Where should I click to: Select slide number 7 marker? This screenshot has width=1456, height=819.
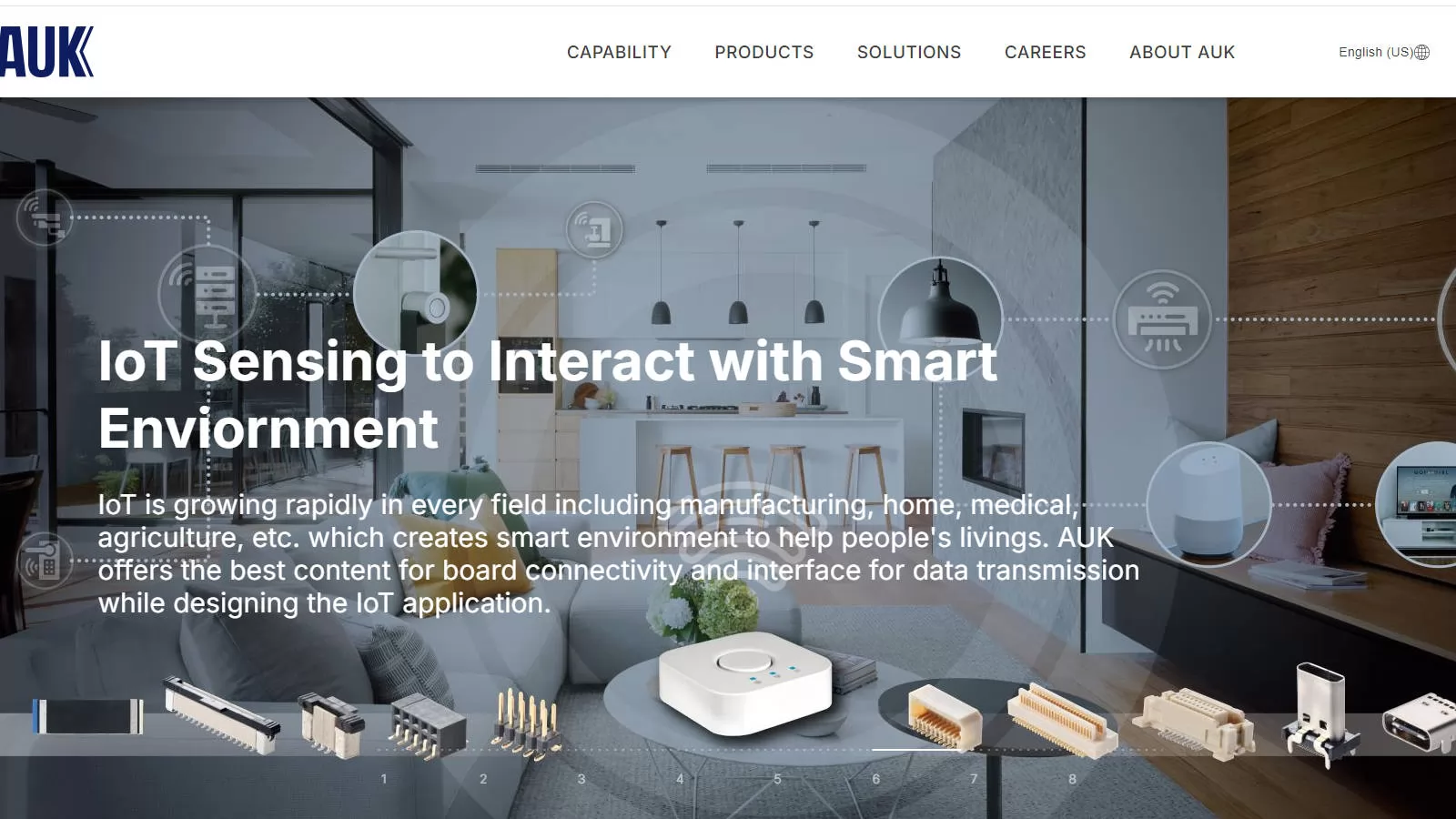(974, 779)
